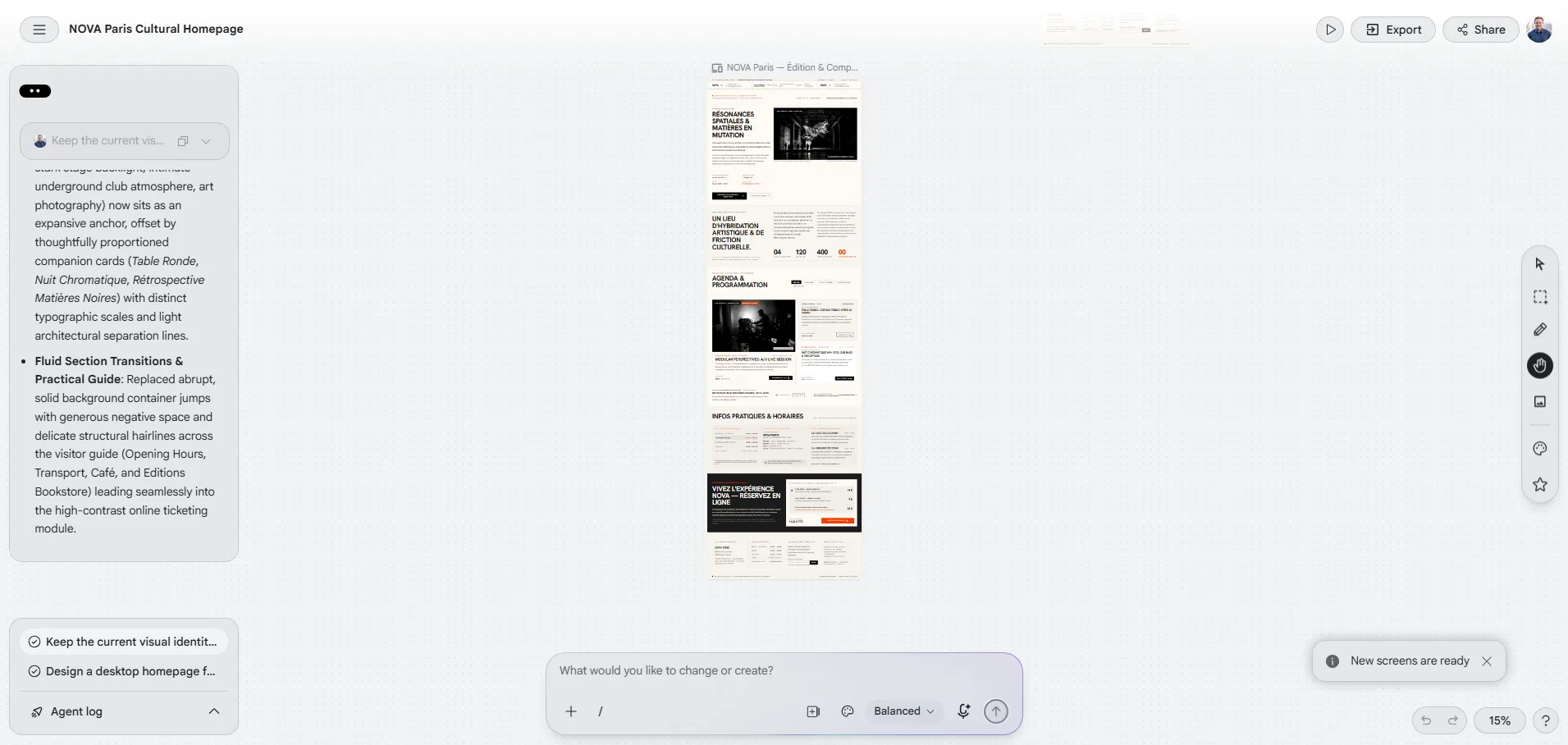Image resolution: width=1568 pixels, height=745 pixels.
Task: Click the image tool in the right toolbar
Action: (1540, 402)
